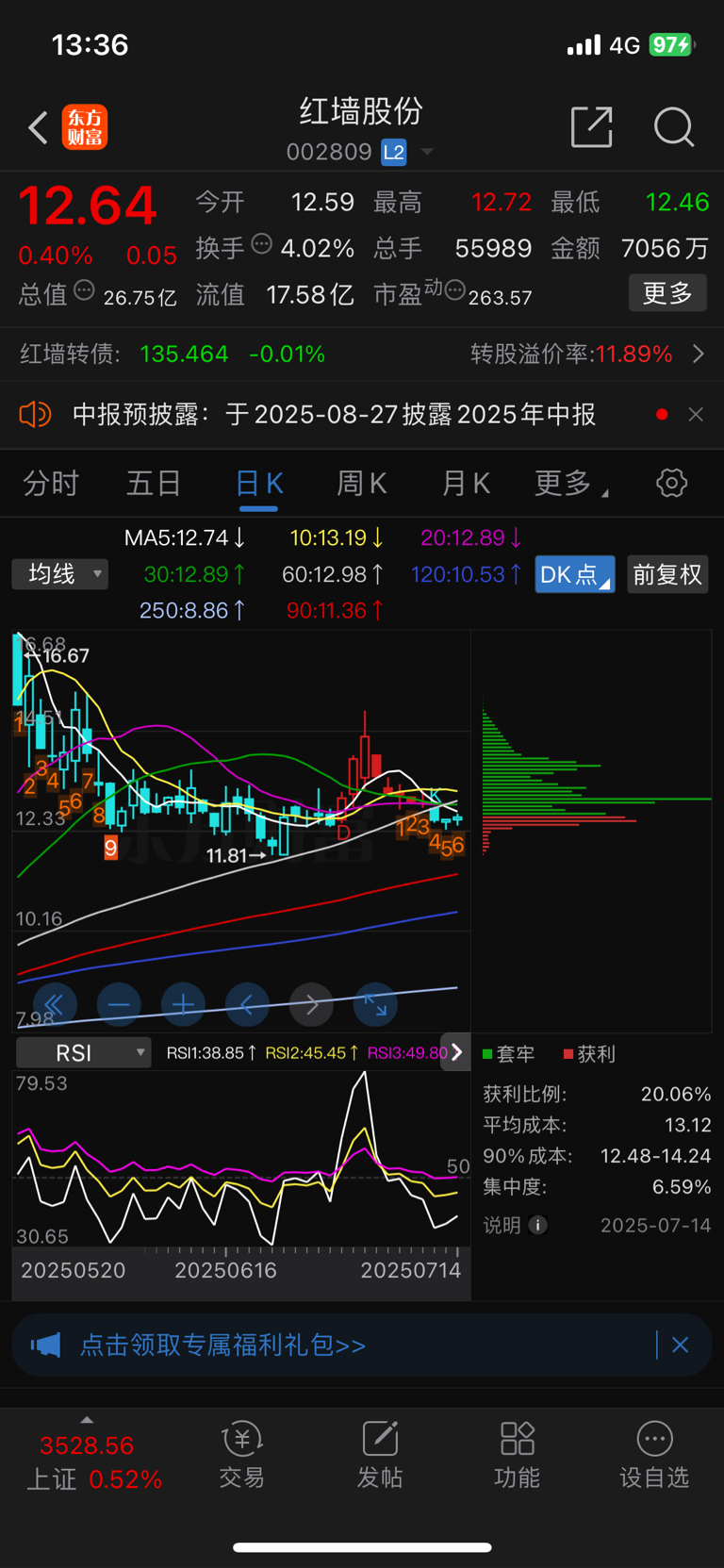
Task: Expand stock switcher arrow beside L2
Action: 427,152
